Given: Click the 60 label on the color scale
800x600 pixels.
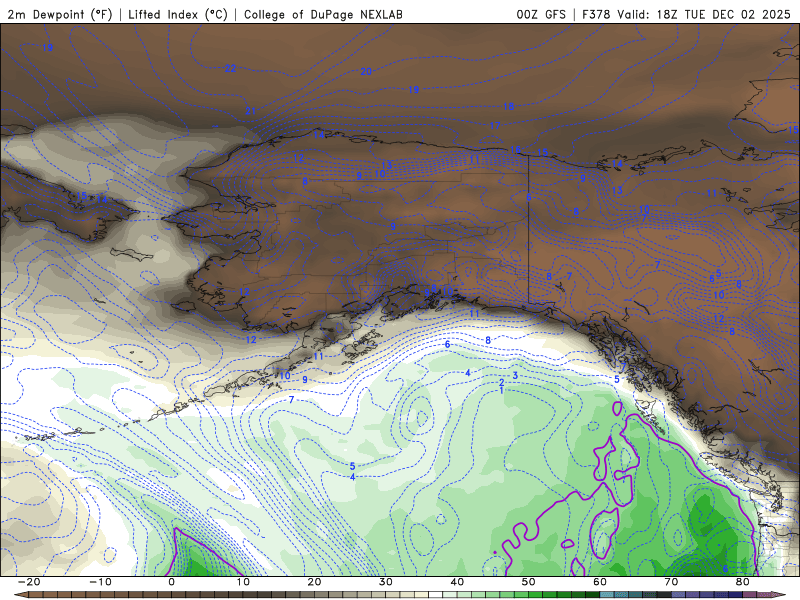Looking at the screenshot, I should pyautogui.click(x=600, y=582).
